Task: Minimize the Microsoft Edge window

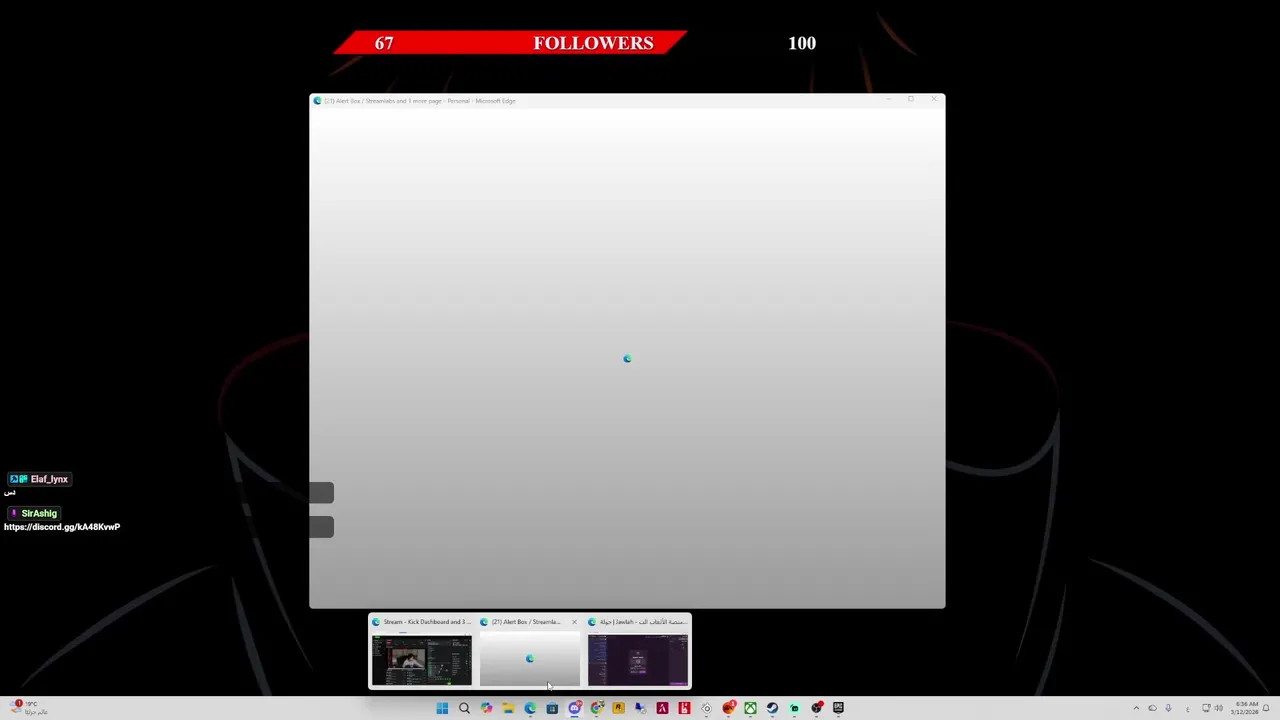Action: click(887, 99)
